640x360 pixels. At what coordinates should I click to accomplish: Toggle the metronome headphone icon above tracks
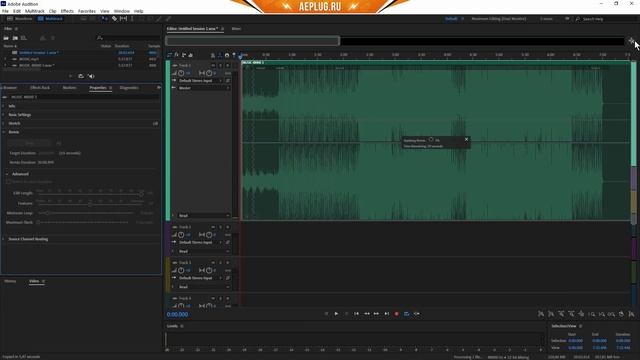click(227, 55)
